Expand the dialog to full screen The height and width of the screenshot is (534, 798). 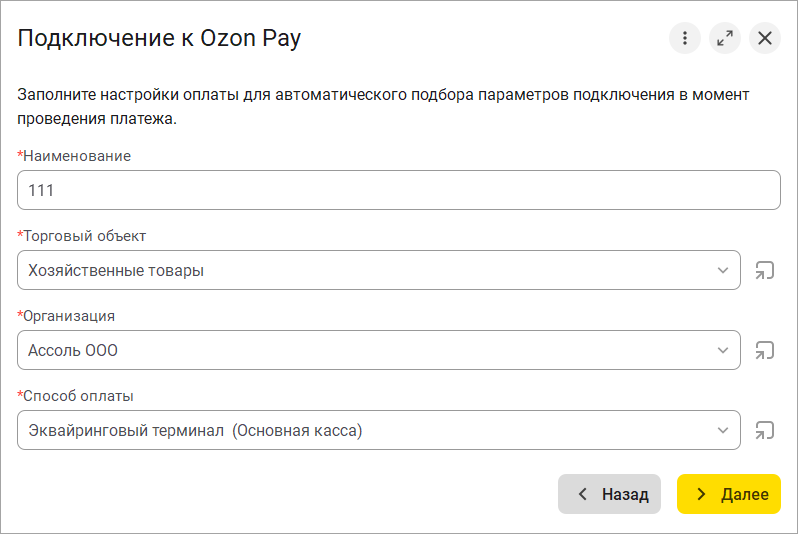pos(724,38)
